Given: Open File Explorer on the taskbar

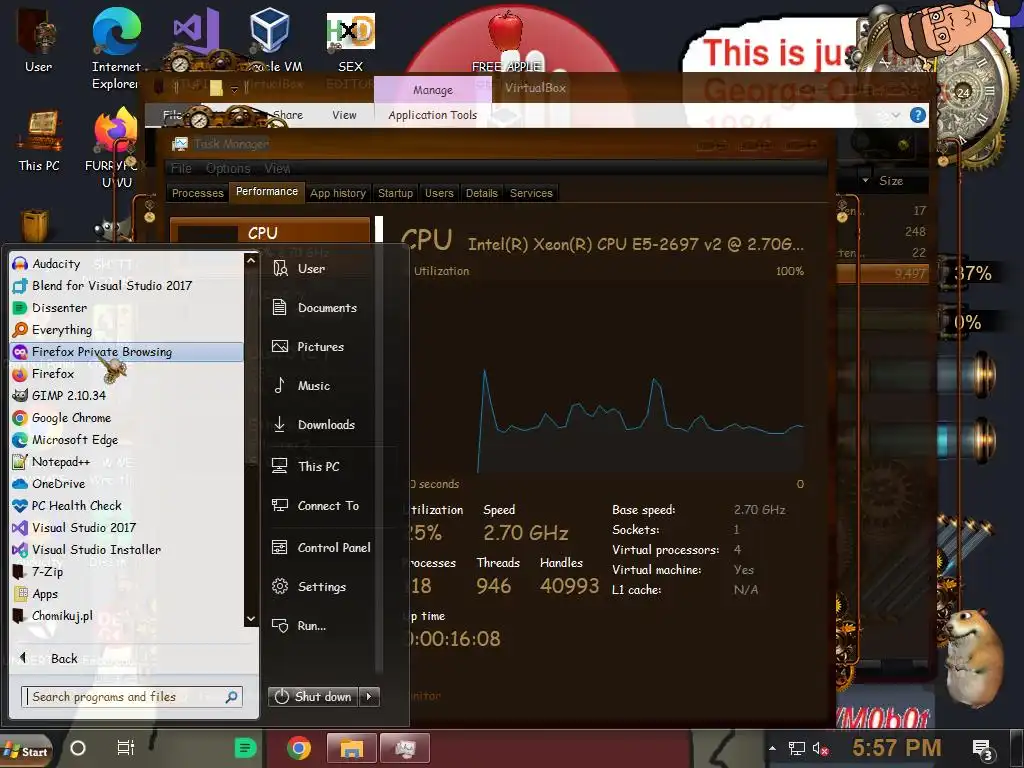Looking at the screenshot, I should pos(351,748).
